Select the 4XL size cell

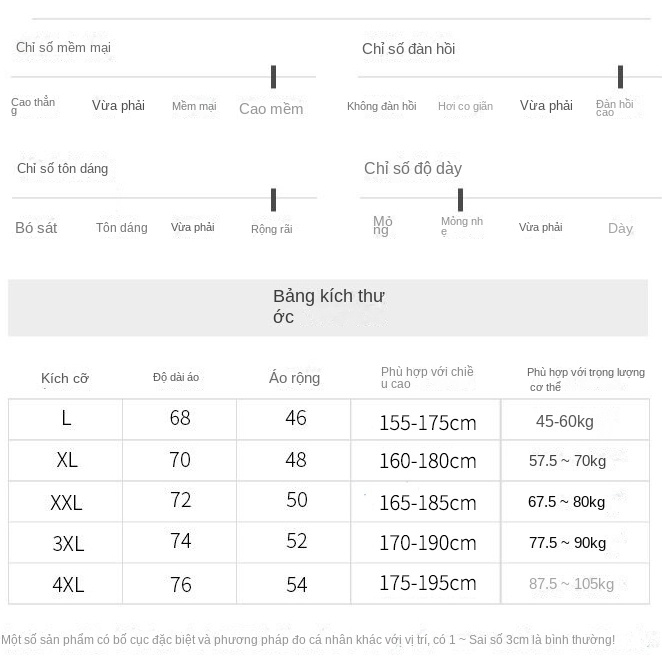[67, 585]
